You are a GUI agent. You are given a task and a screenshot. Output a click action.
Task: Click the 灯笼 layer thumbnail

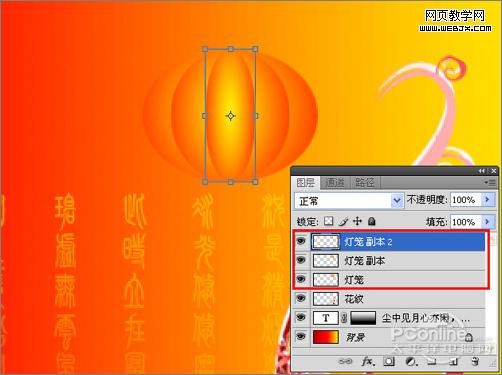[x=326, y=279]
